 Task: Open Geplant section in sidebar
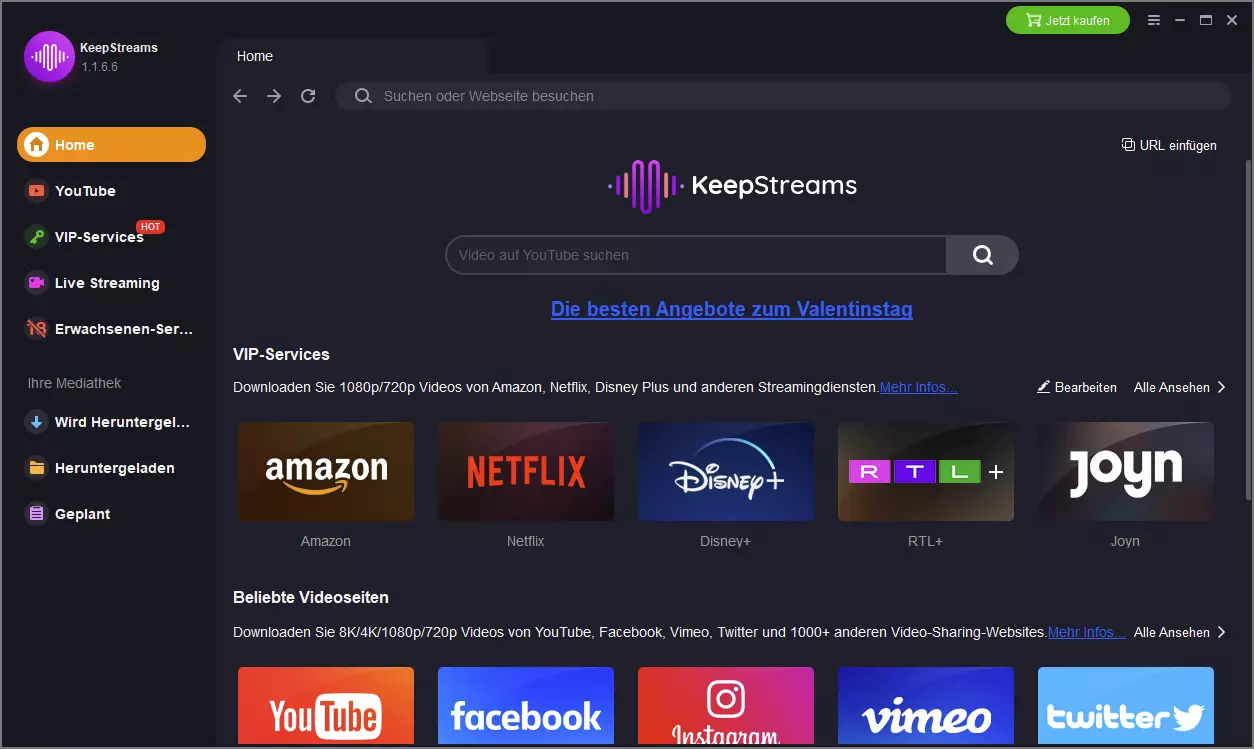tap(111, 514)
